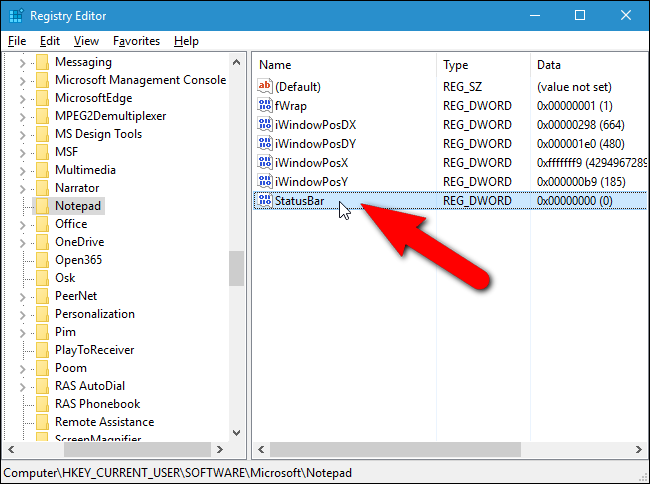The width and height of the screenshot is (650, 484).
Task: Expand the Microsoft Management Console key
Action: coord(22,81)
